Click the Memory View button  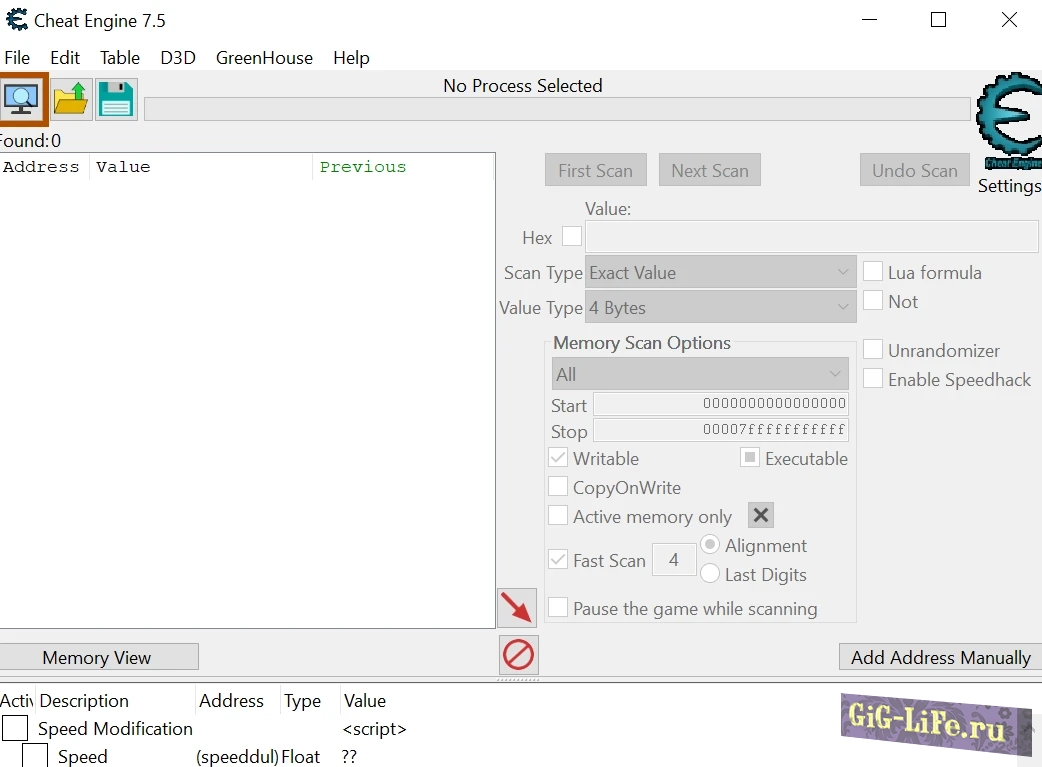coord(97,657)
